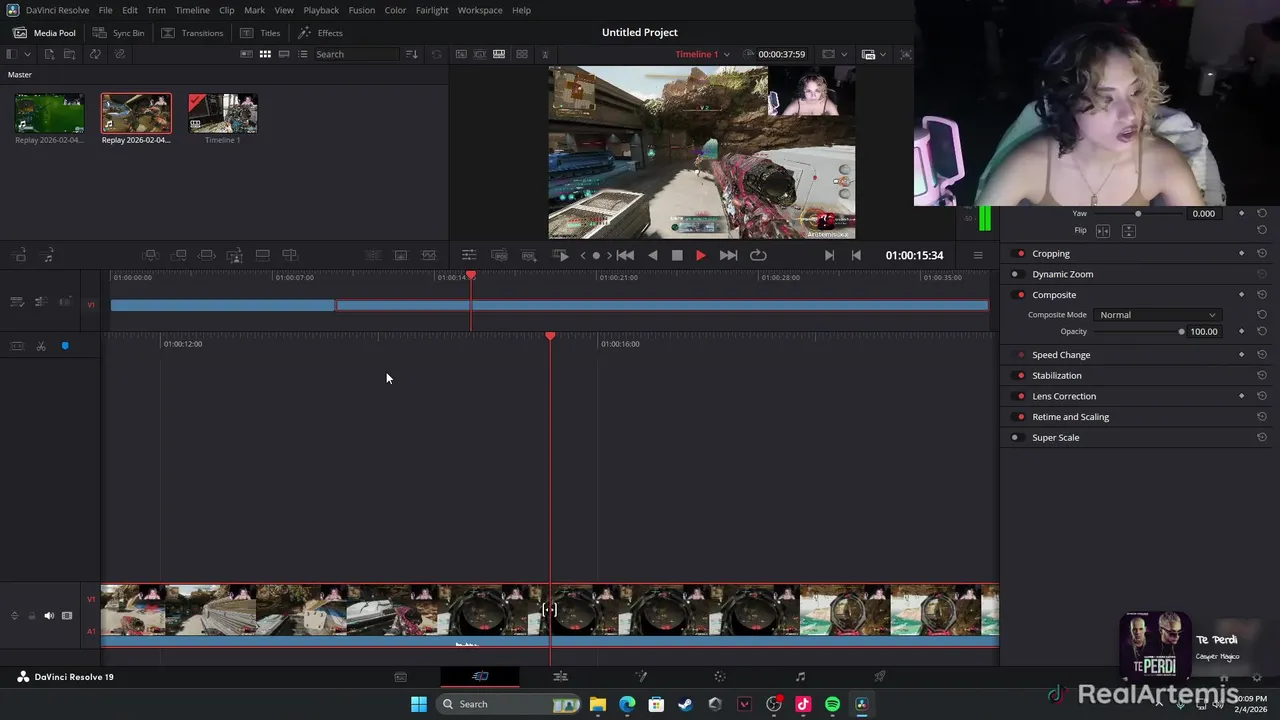This screenshot has width=1280, height=720.
Task: Click the import media icon
Action: pos(49,54)
